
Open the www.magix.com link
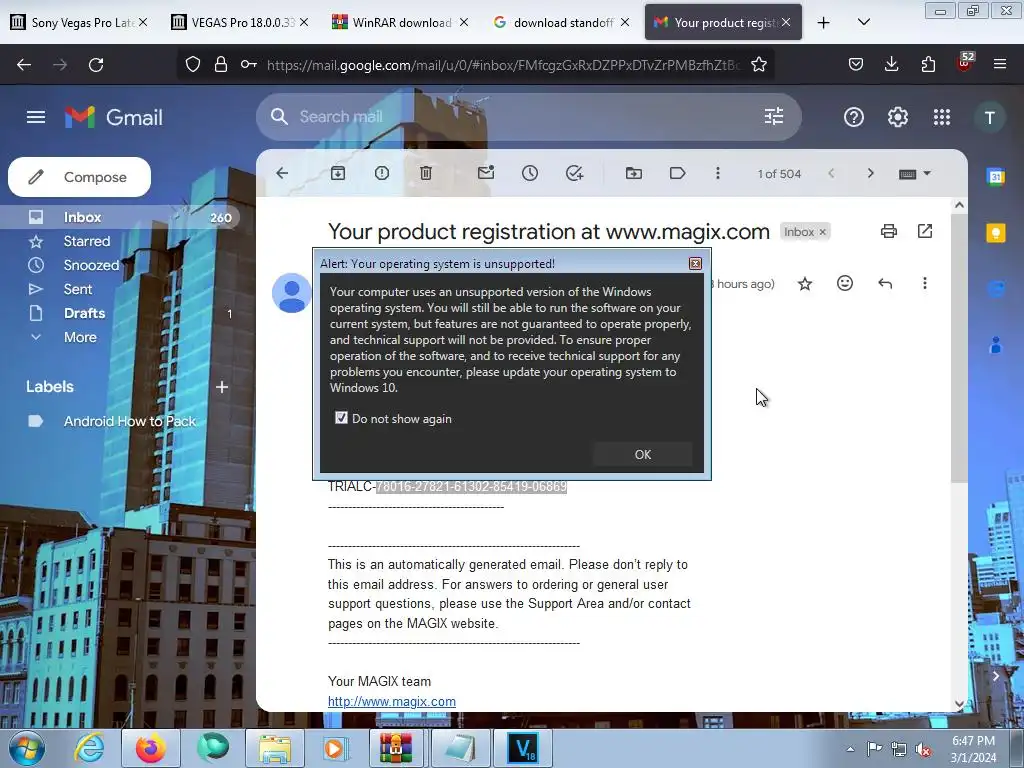(392, 701)
